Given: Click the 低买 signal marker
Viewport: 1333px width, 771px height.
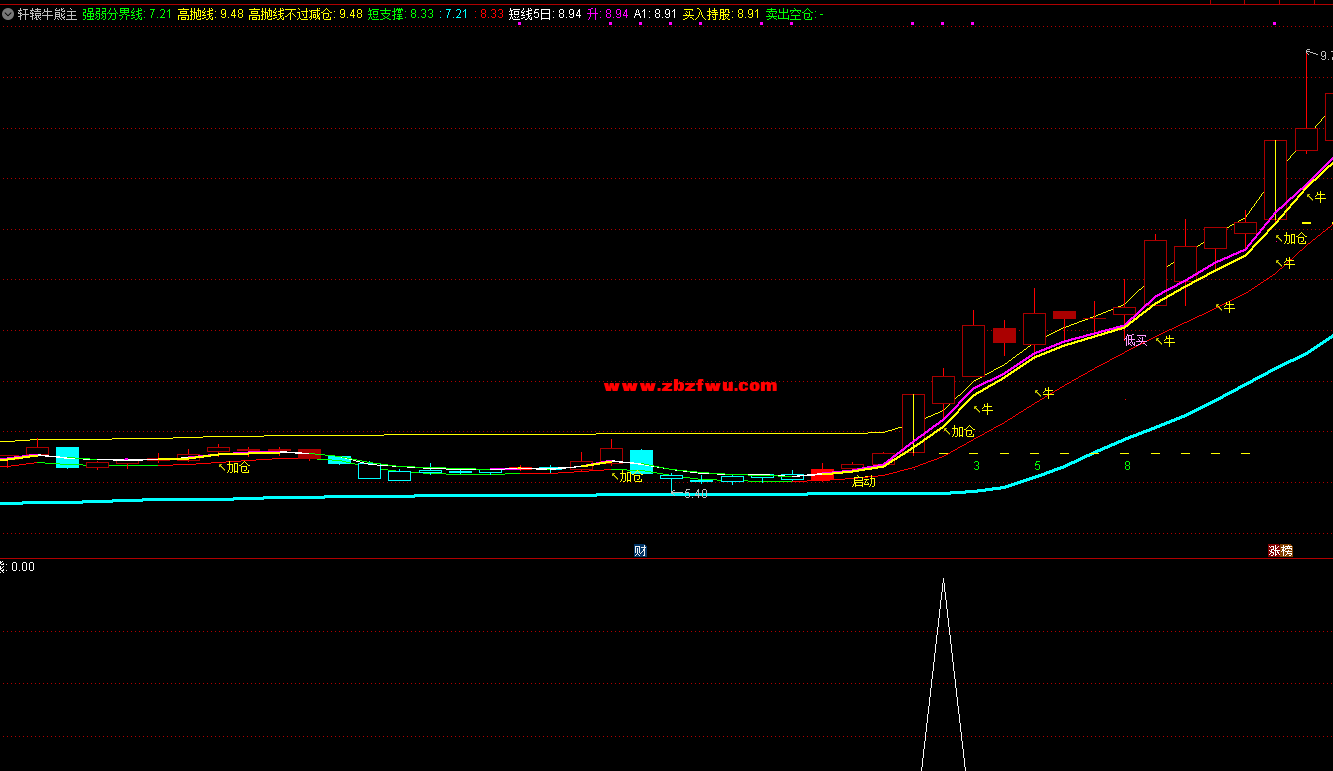Looking at the screenshot, I should tap(1135, 341).
